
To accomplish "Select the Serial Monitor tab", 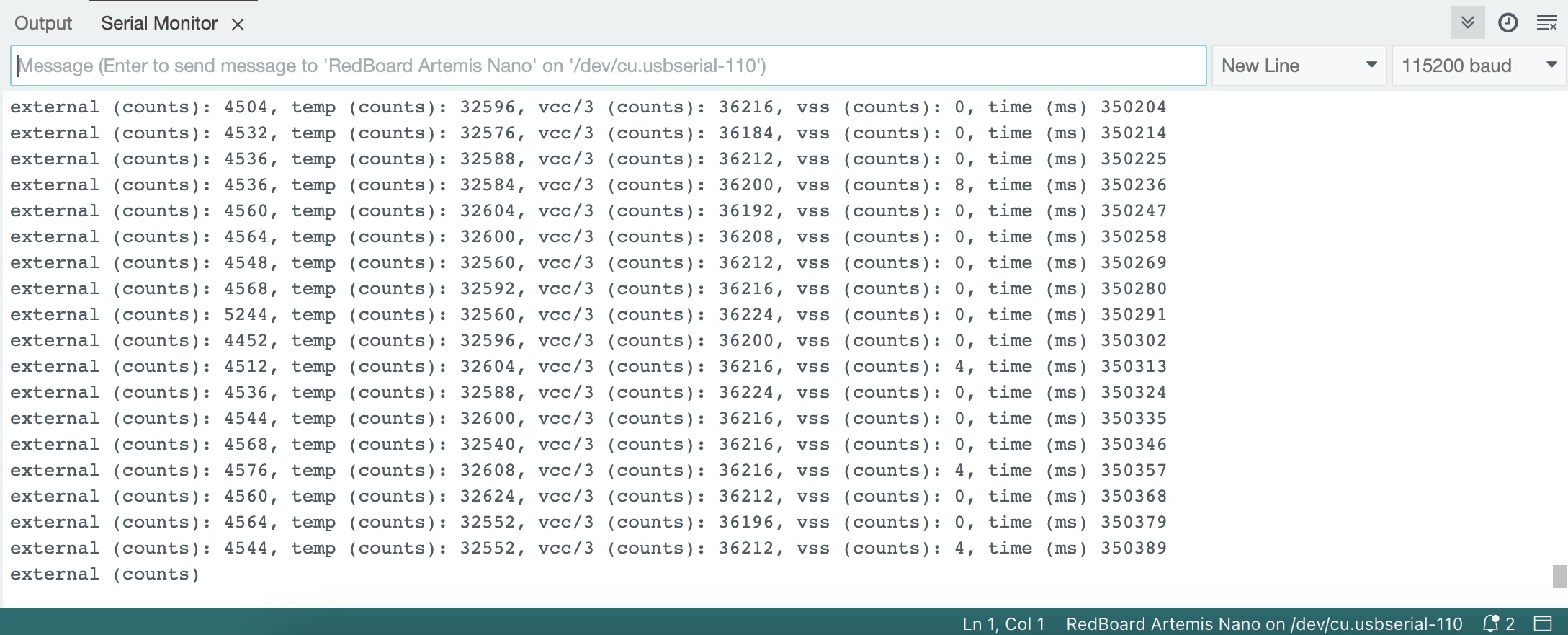I will coord(159,23).
